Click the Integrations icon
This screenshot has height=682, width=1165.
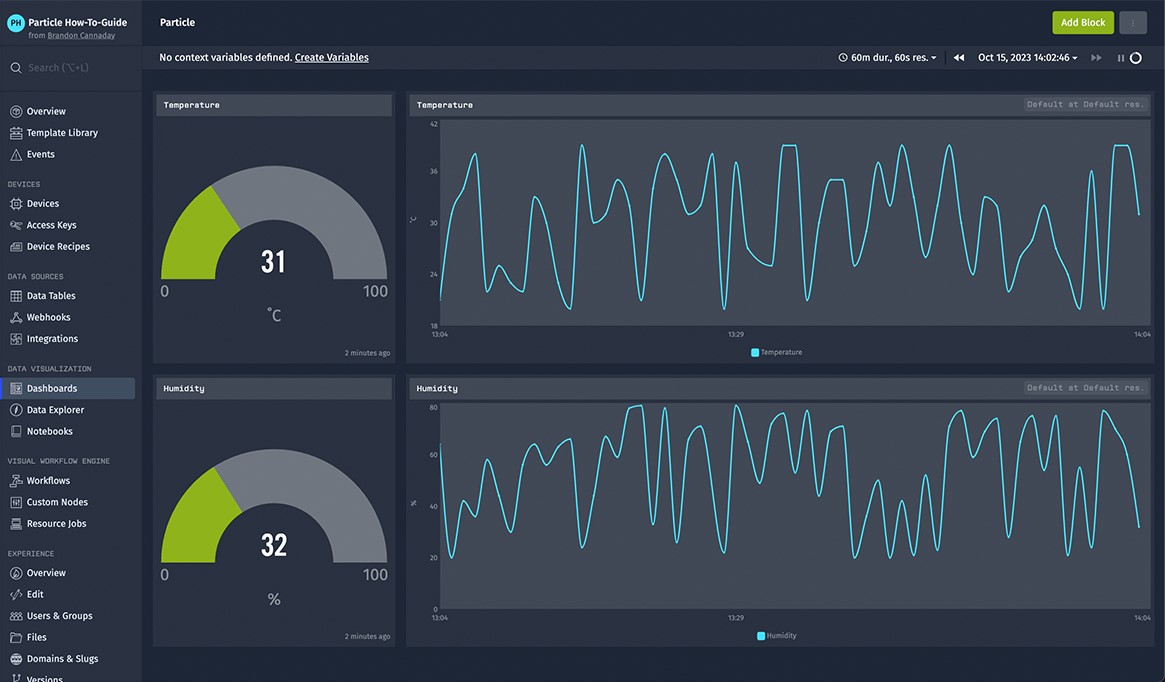pos(16,339)
